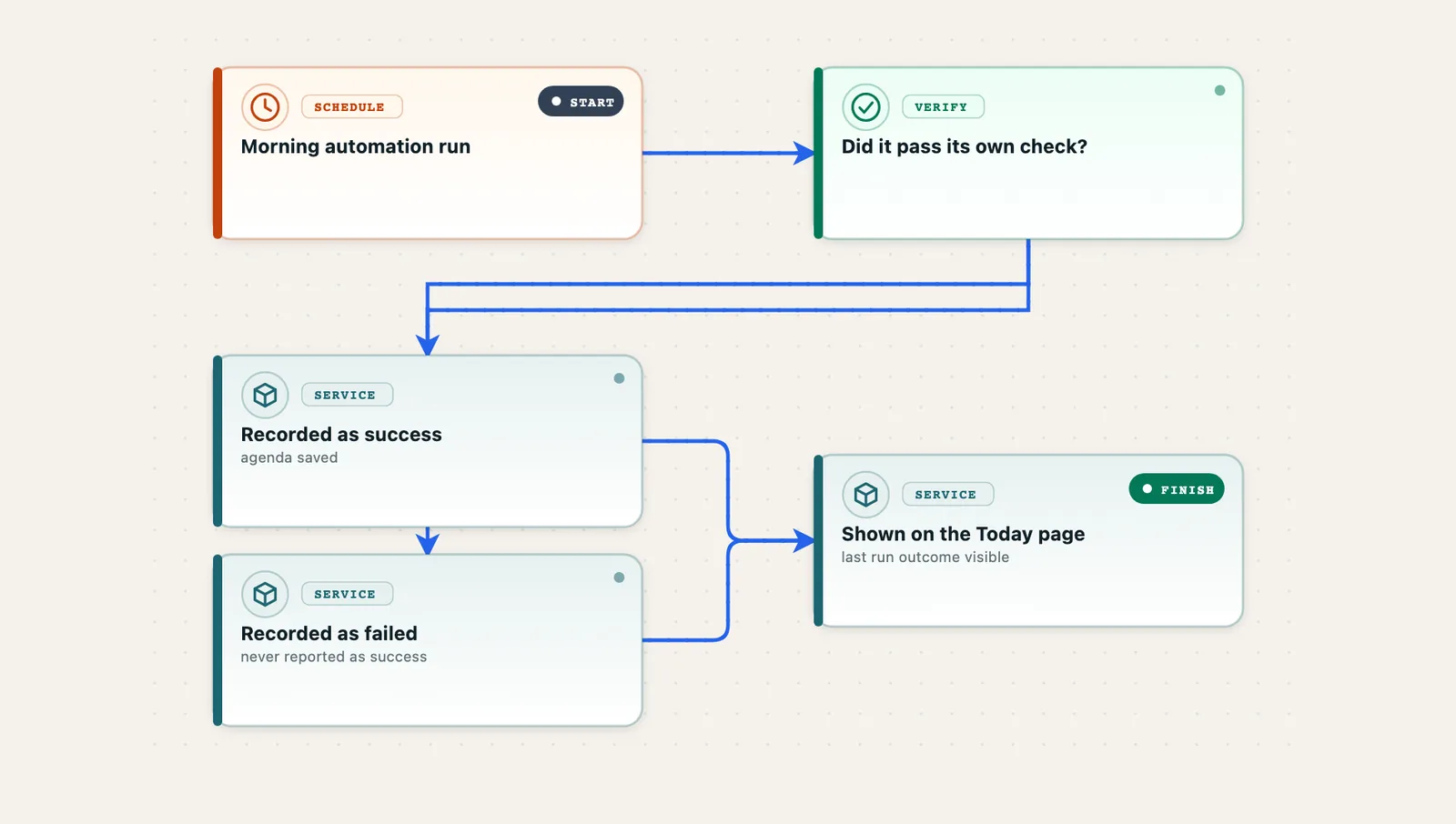Click the cube icon on Shown on the Today page
Image resolution: width=1456 pixels, height=824 pixels.
(865, 495)
